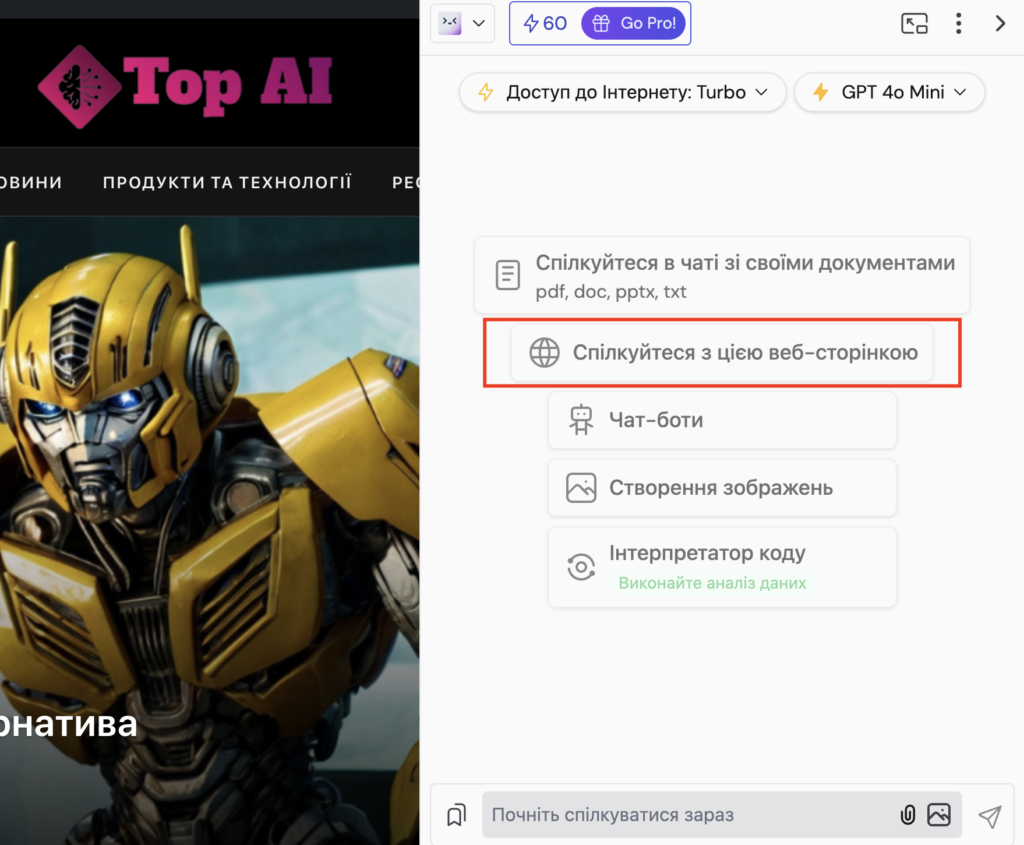Focus the Почніть спілкуватися зараз input field

[690, 815]
